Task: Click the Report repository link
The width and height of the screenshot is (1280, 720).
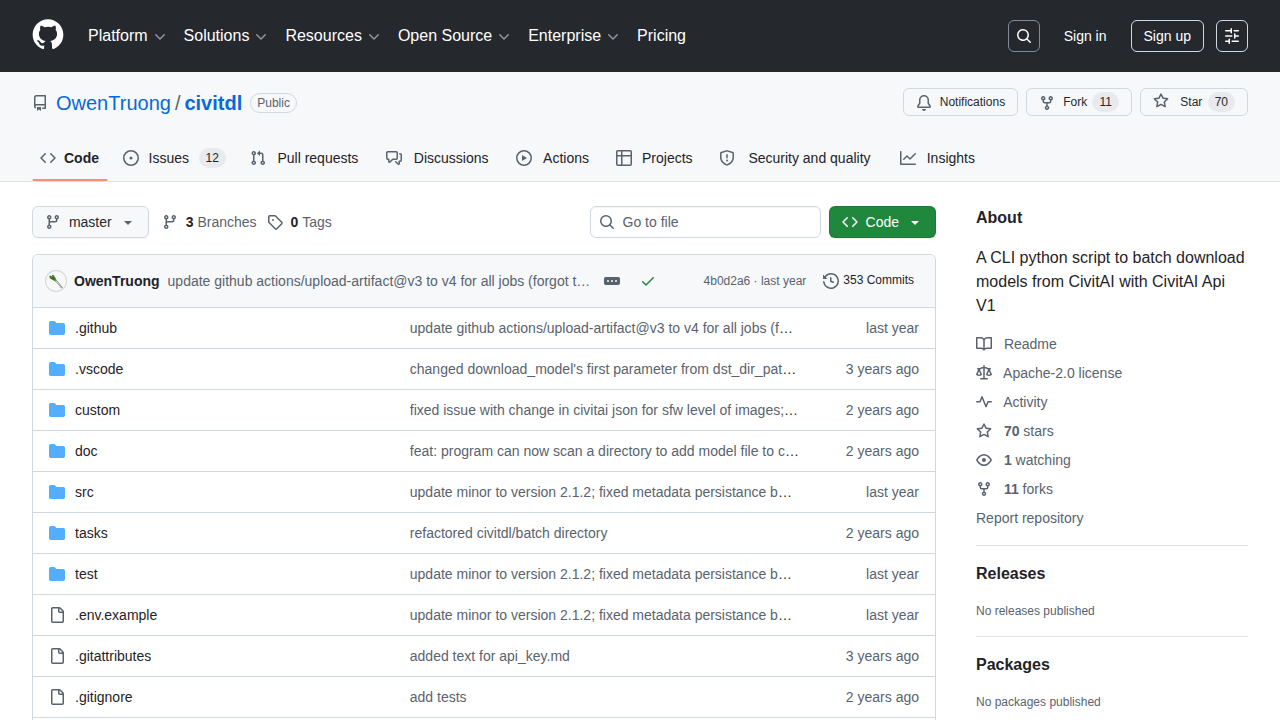Action: click(1029, 518)
